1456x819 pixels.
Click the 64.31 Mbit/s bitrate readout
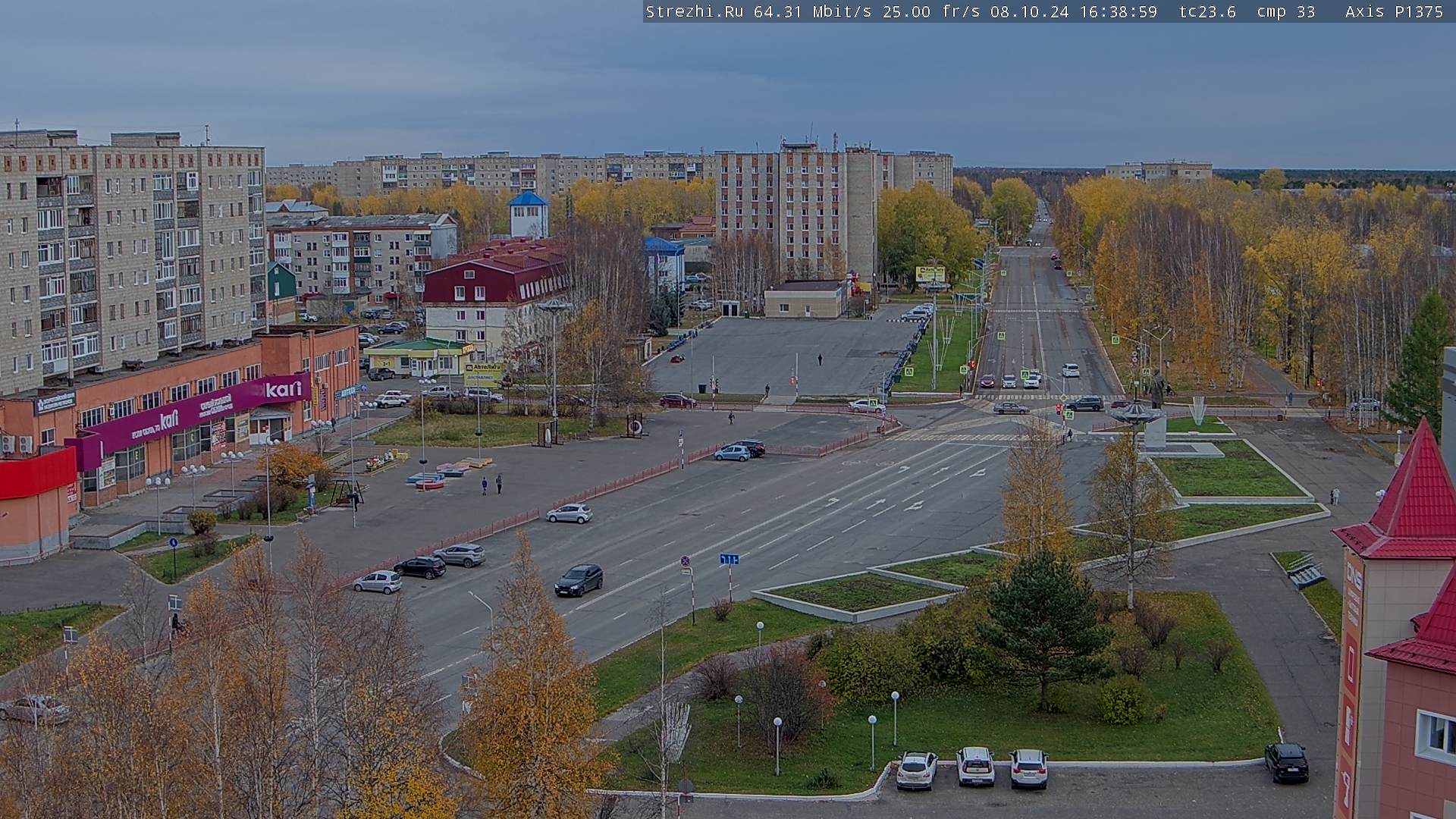click(812, 11)
